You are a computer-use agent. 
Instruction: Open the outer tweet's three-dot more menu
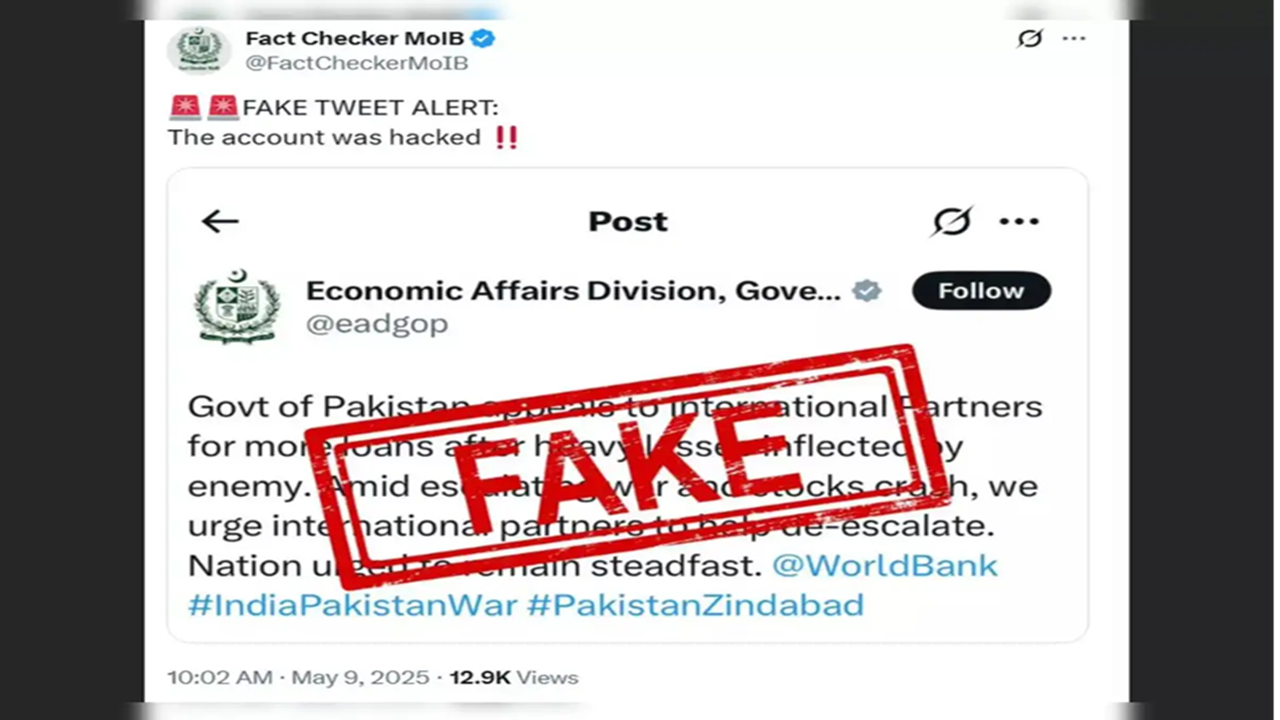(1074, 38)
